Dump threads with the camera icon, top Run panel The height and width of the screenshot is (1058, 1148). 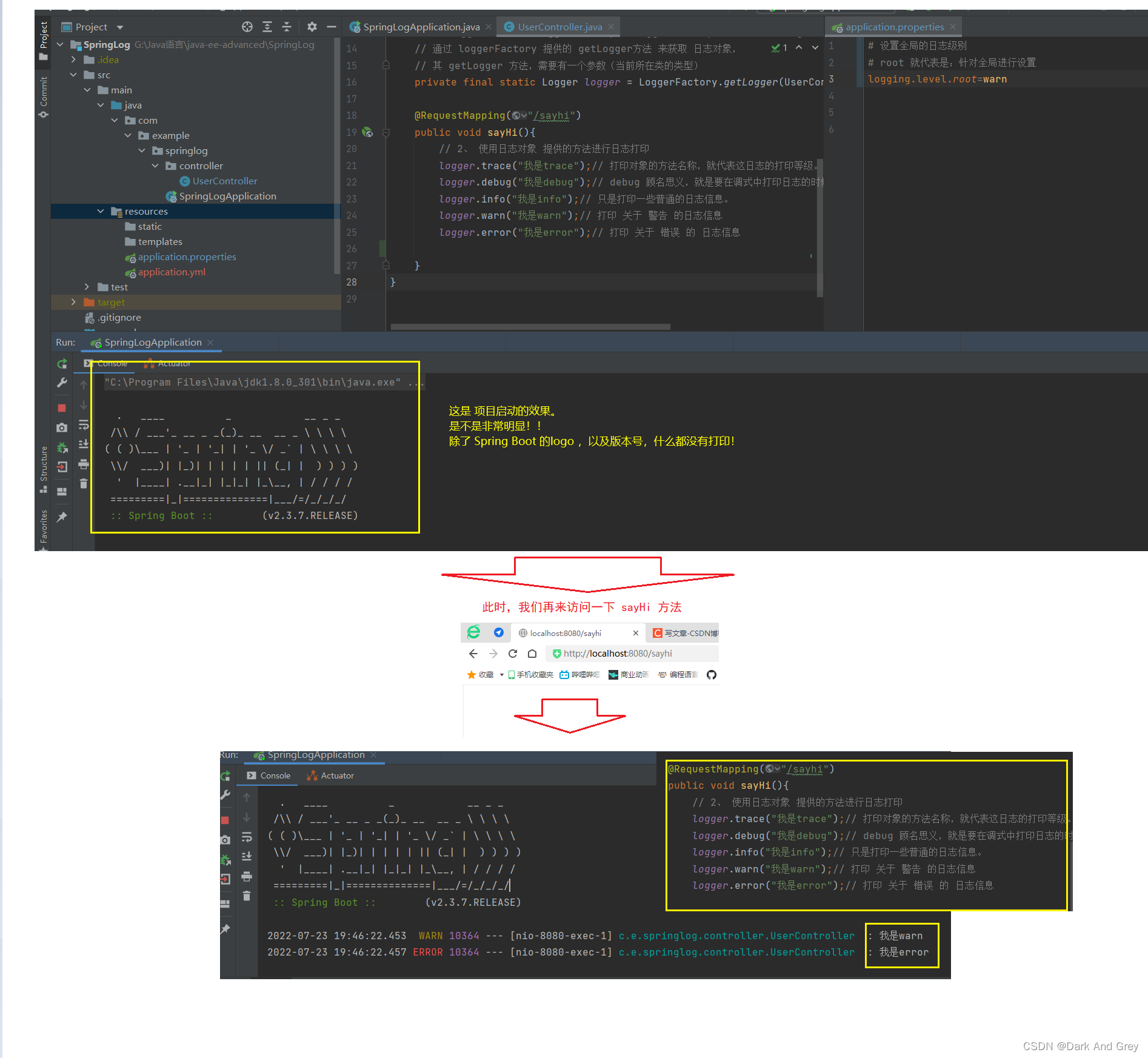pyautogui.click(x=62, y=427)
